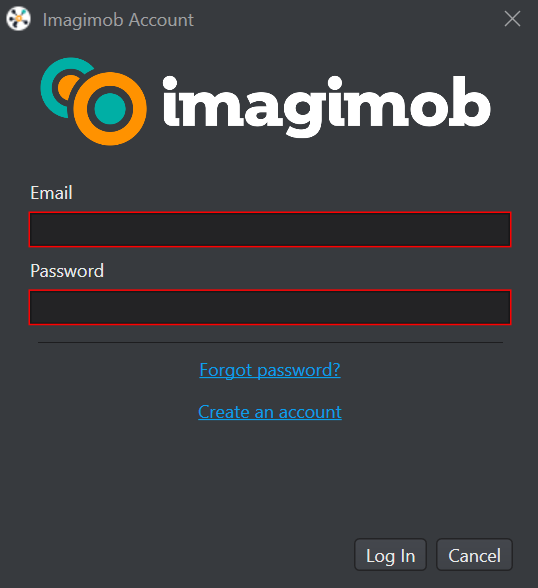Close the Imagimob Account dialog
538x588 pixels.
(512, 19)
